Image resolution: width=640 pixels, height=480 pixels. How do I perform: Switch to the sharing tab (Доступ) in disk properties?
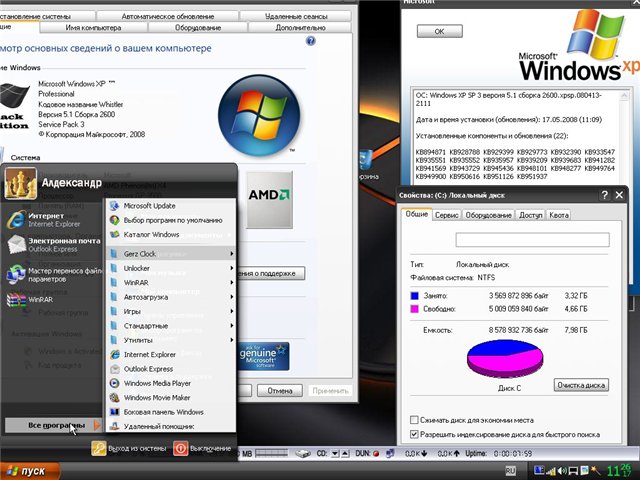[x=530, y=215]
